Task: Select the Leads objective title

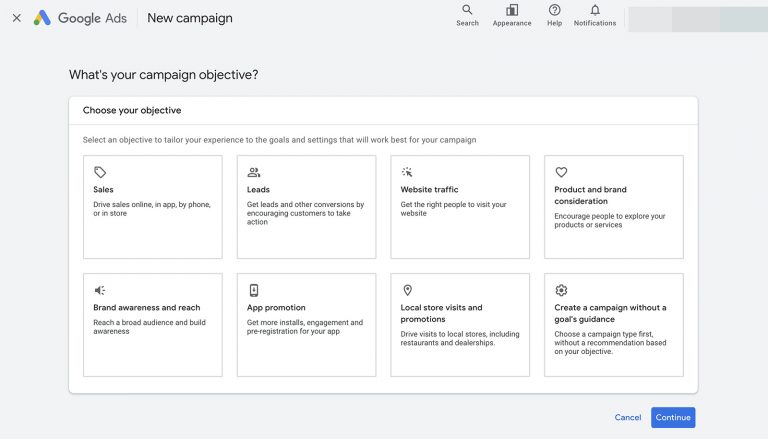Action: (x=258, y=190)
